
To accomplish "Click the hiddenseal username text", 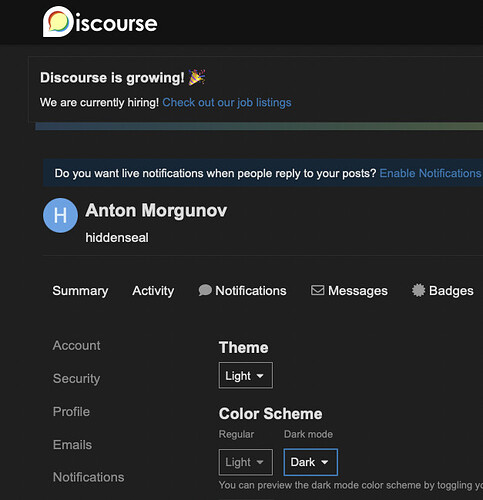I will (117, 238).
